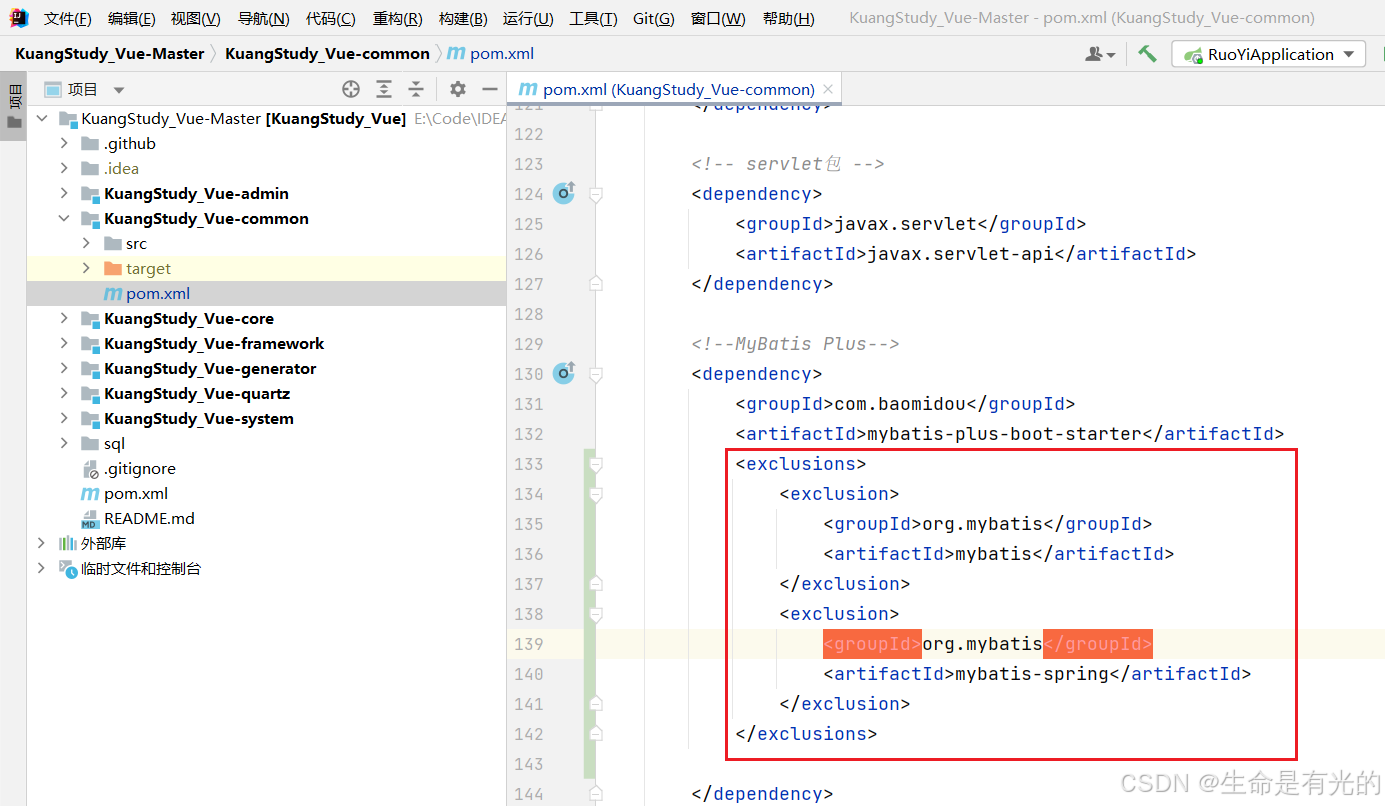Expand the target folder
The width and height of the screenshot is (1385, 806).
click(86, 269)
